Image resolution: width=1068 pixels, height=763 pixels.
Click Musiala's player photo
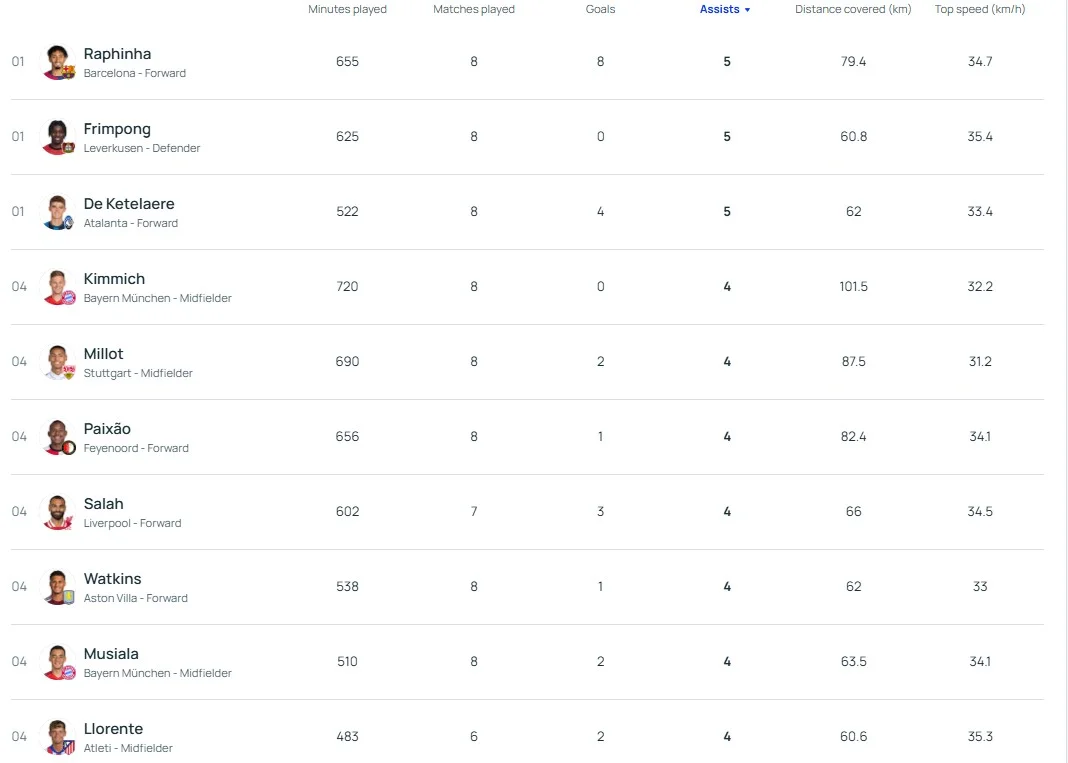click(58, 662)
